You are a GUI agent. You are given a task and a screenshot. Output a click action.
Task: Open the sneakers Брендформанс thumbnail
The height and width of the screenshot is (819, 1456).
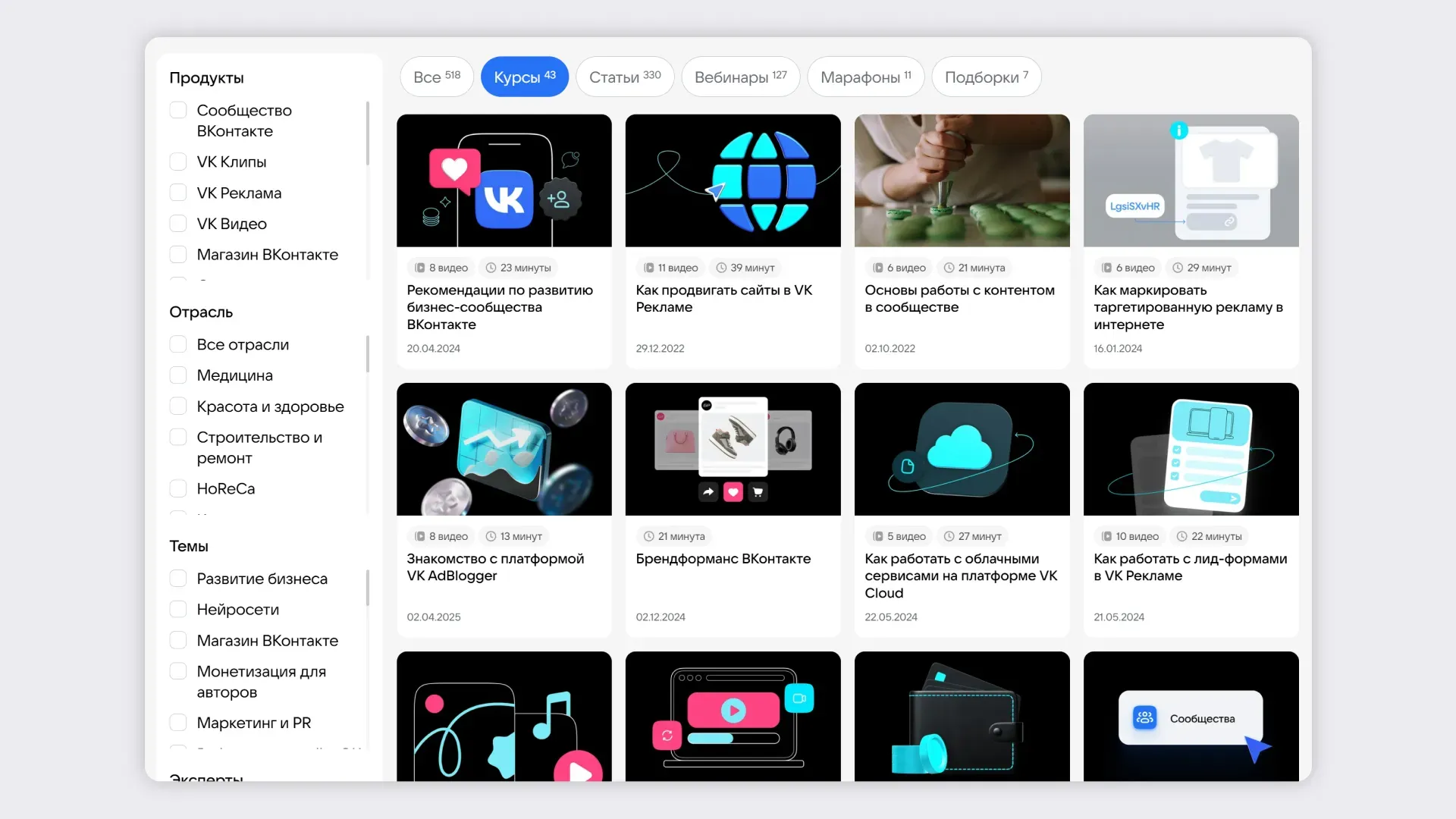click(x=733, y=449)
